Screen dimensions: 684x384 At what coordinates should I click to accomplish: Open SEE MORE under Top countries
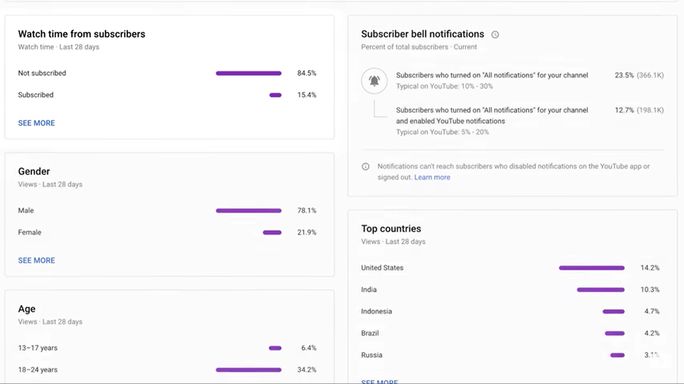click(x=380, y=381)
